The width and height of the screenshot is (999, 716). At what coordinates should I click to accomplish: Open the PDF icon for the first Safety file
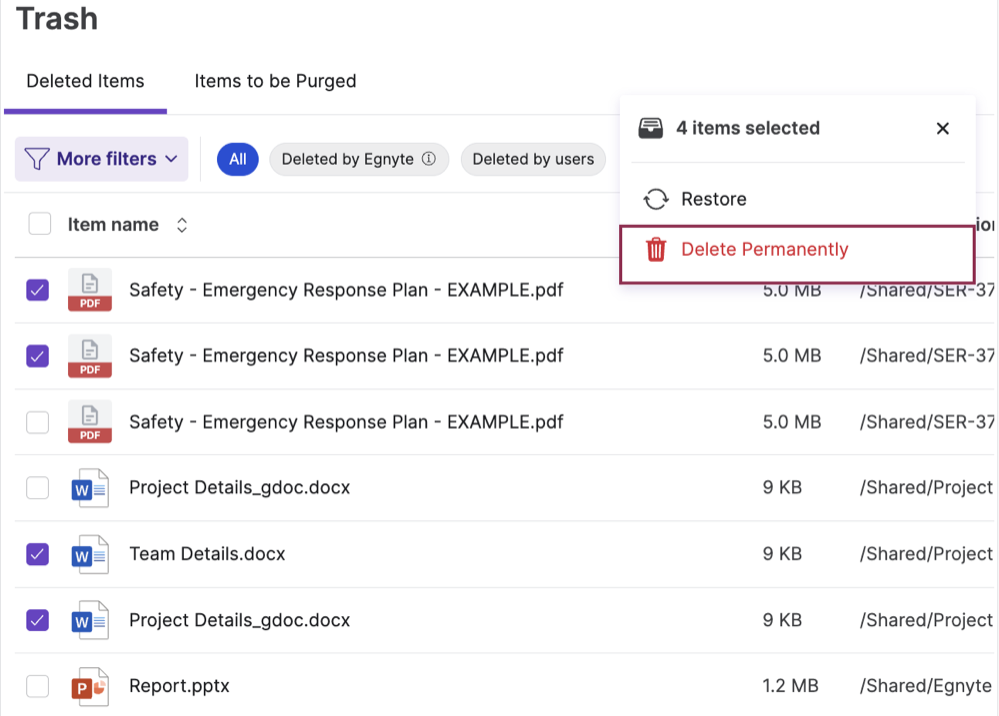point(89,290)
